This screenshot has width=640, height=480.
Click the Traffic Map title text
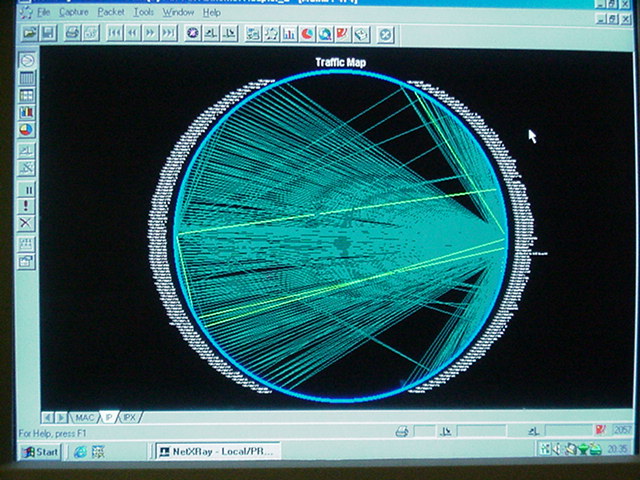[x=340, y=62]
